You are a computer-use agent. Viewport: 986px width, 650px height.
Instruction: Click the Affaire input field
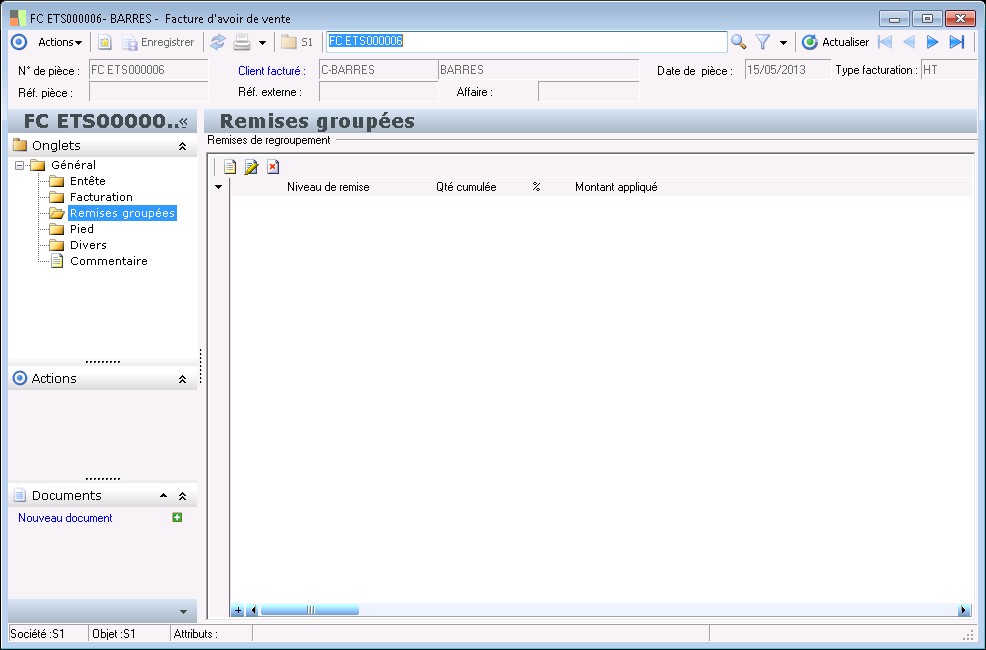pyautogui.click(x=589, y=92)
